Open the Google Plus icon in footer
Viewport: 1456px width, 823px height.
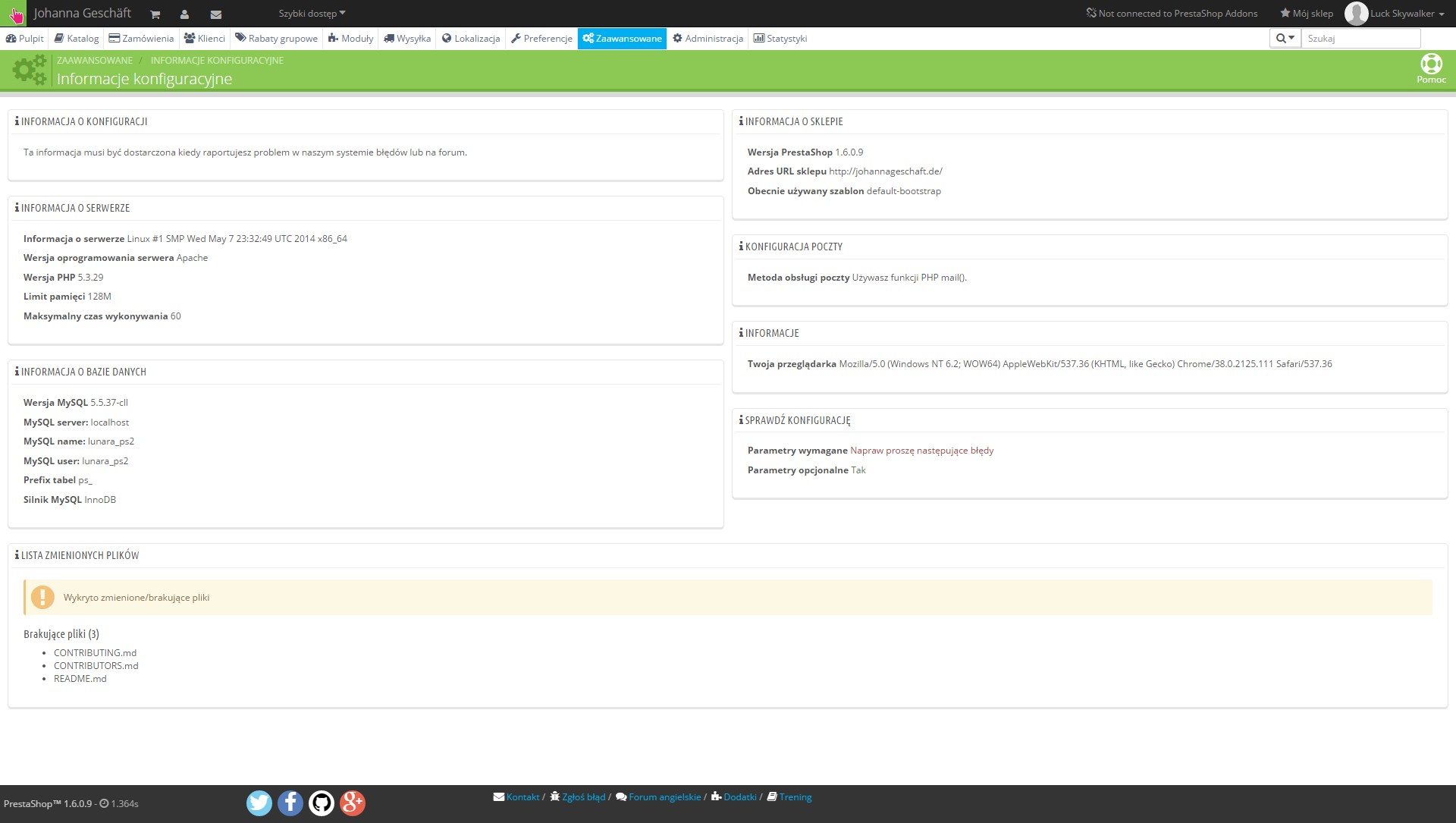coord(353,803)
